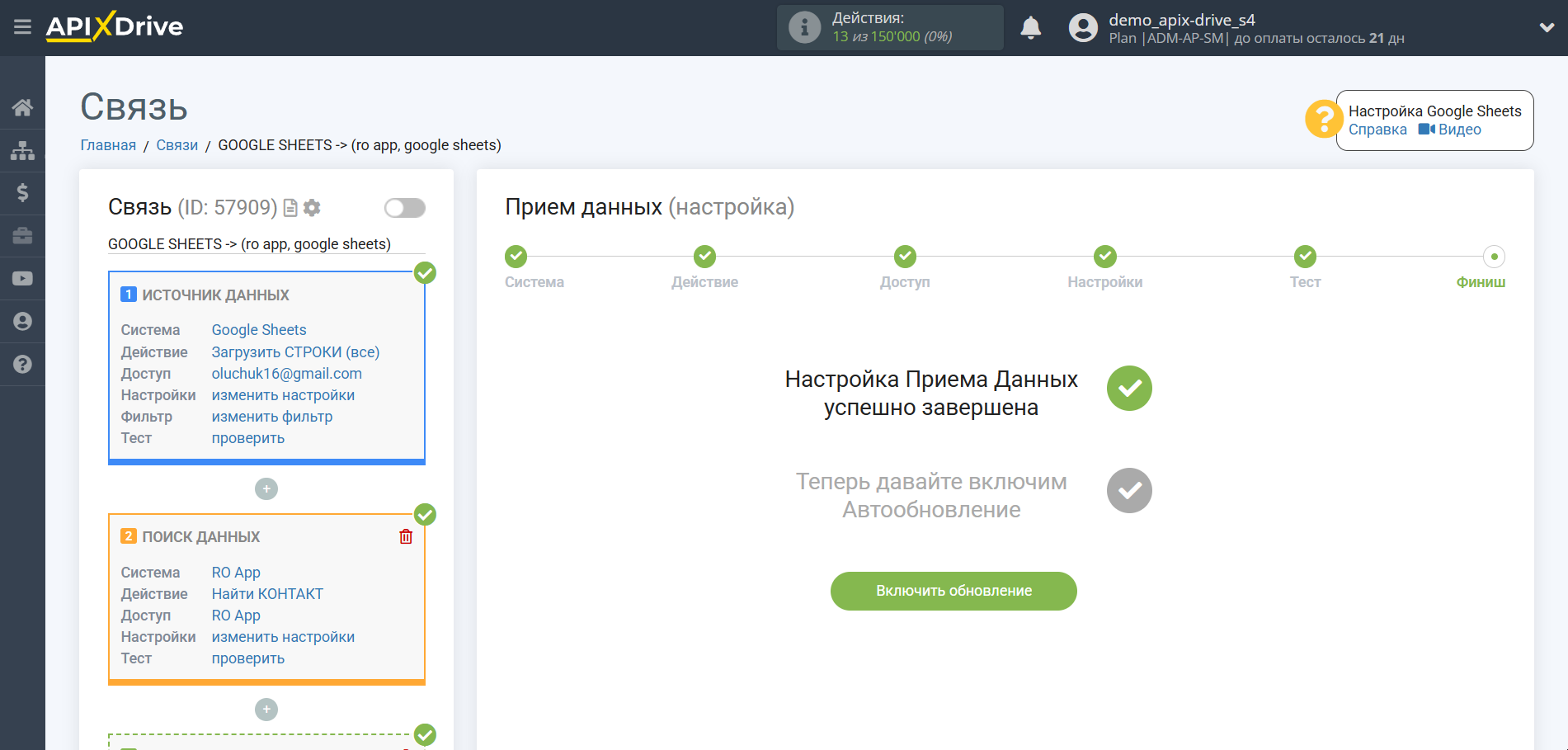1568x750 pixels.
Task: Click the profile avatar of demo_apix-drive_s4
Action: [x=1083, y=27]
